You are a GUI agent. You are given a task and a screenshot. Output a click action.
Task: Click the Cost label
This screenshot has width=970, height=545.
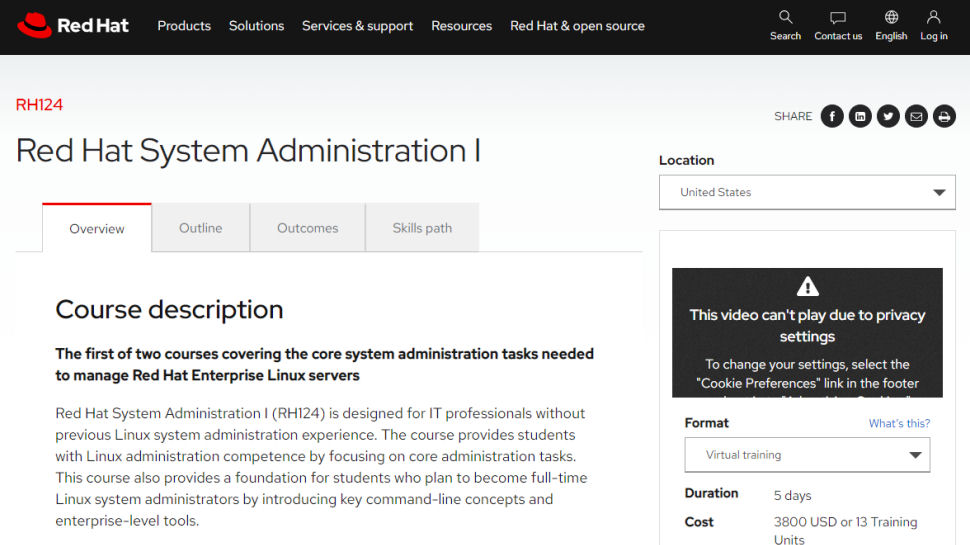click(698, 522)
